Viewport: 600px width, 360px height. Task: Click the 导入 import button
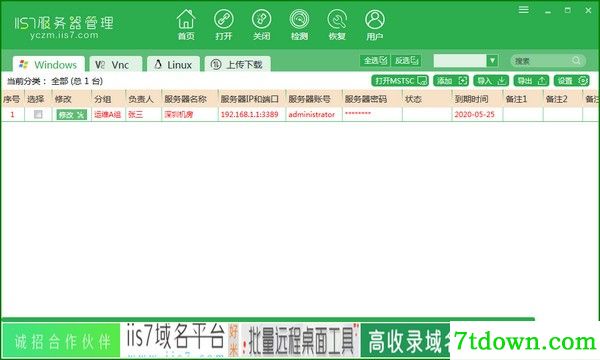pos(491,81)
